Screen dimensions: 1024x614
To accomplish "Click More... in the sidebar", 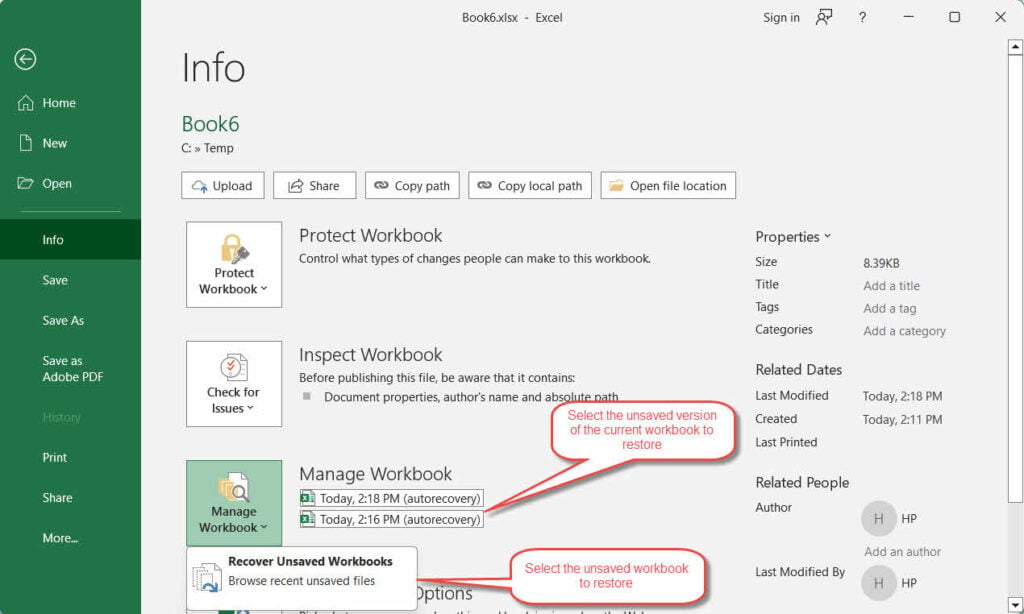I will pos(60,538).
